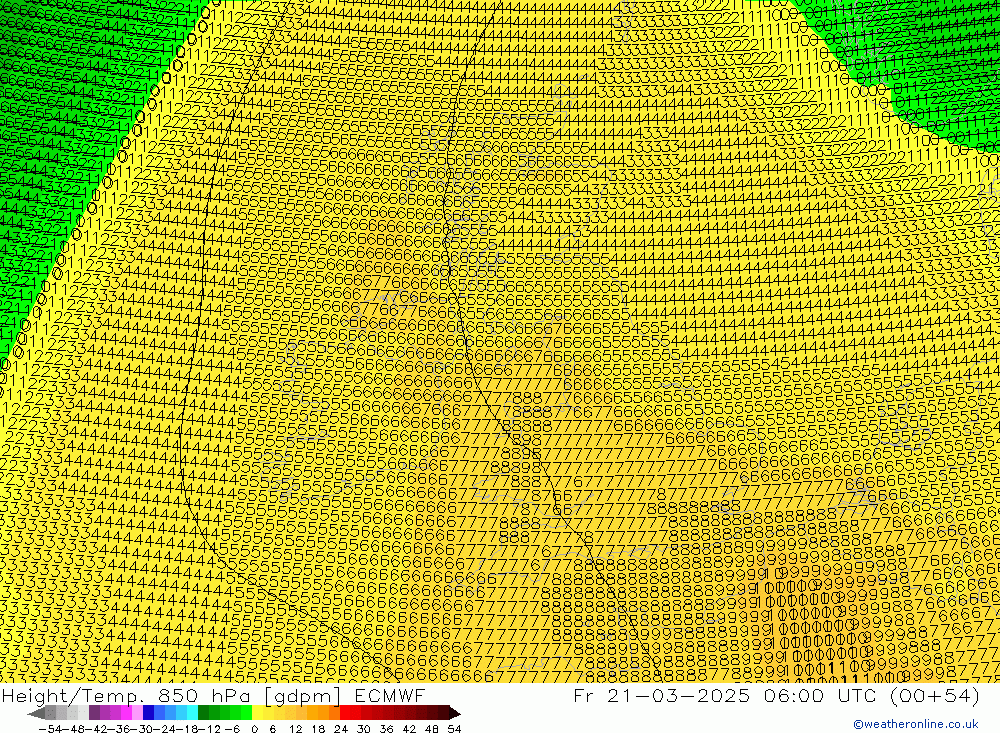
Task: Pick the dark blue swatch above -30
Action: 148,713
